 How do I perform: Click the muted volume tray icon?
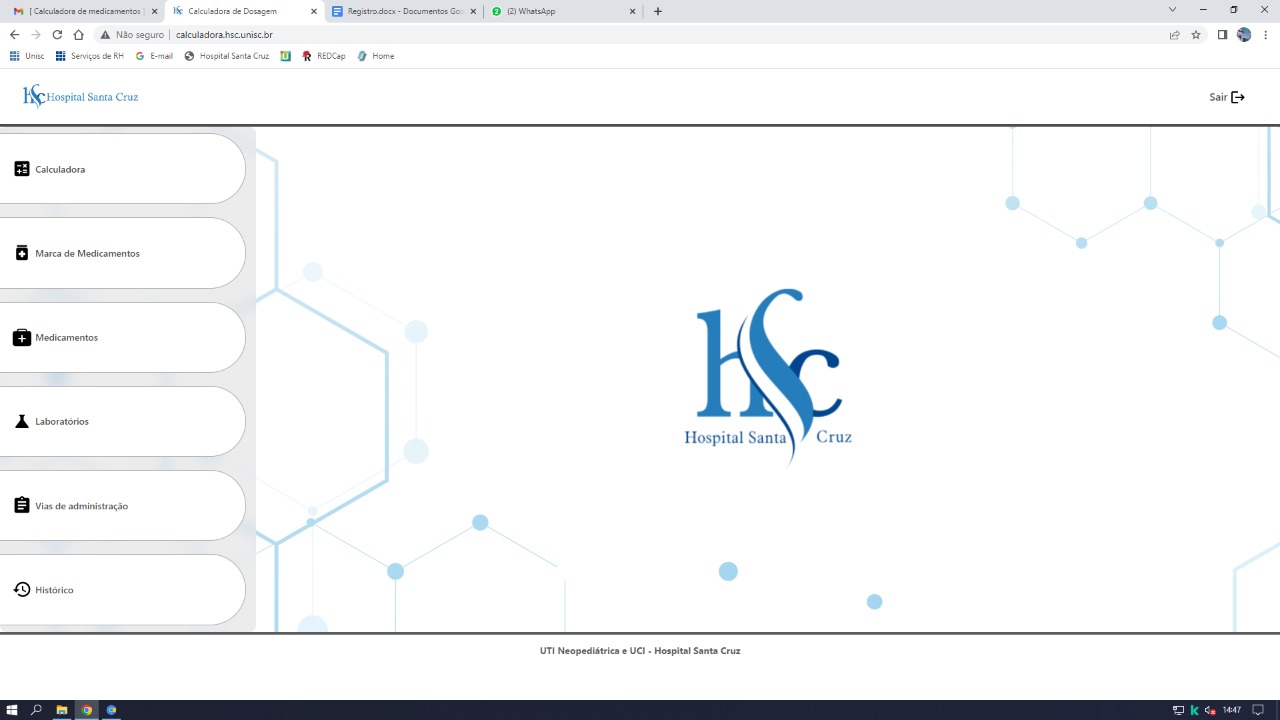pyautogui.click(x=1210, y=710)
